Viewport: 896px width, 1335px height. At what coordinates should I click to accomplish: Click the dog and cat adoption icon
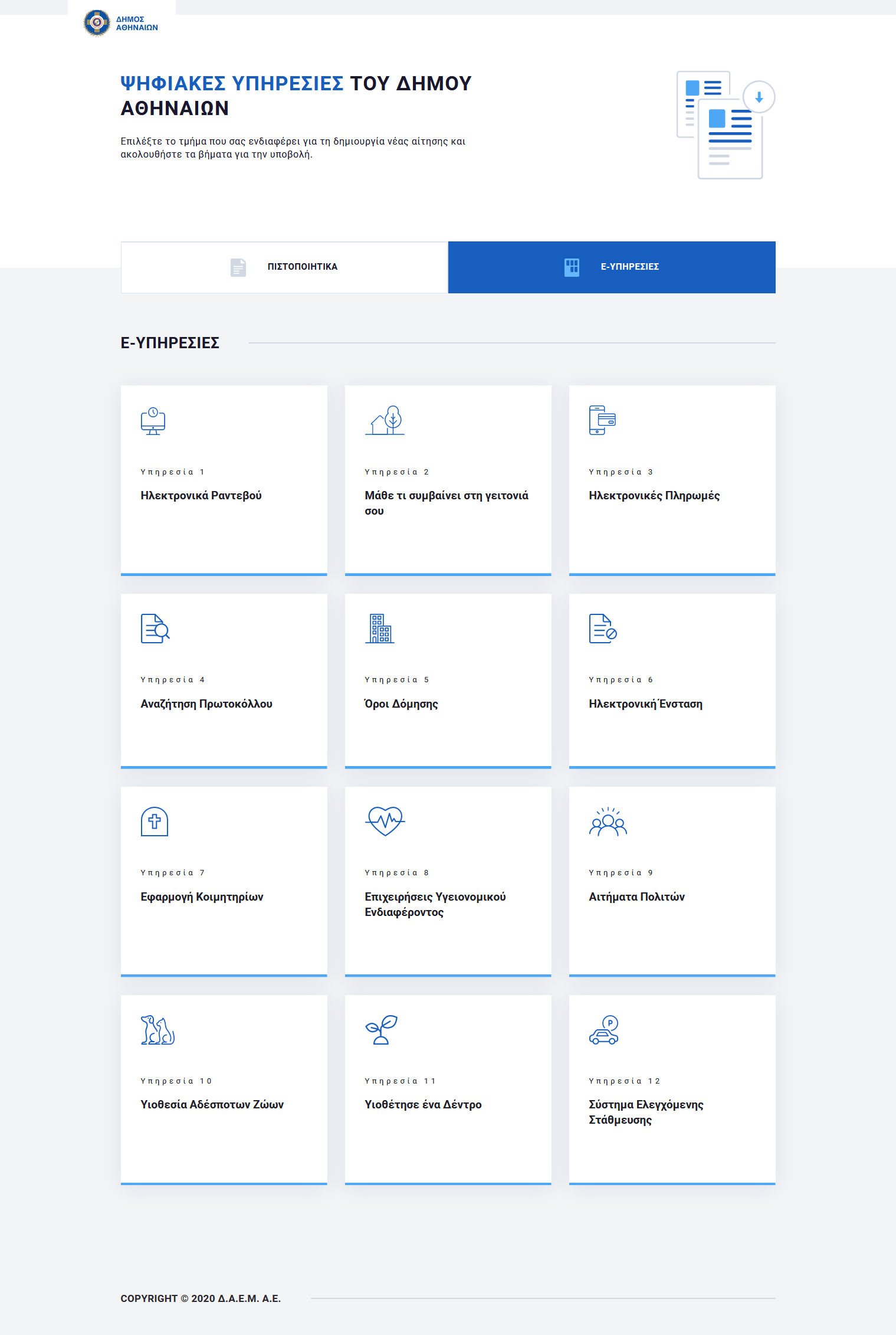[x=157, y=1030]
